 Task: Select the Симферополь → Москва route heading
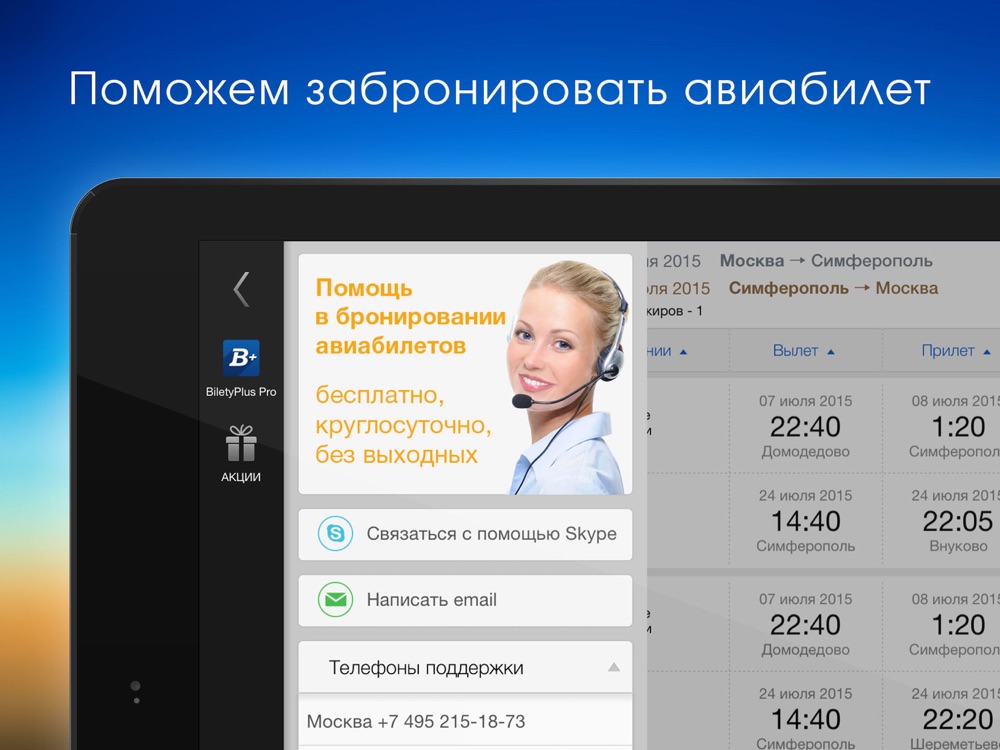click(833, 288)
